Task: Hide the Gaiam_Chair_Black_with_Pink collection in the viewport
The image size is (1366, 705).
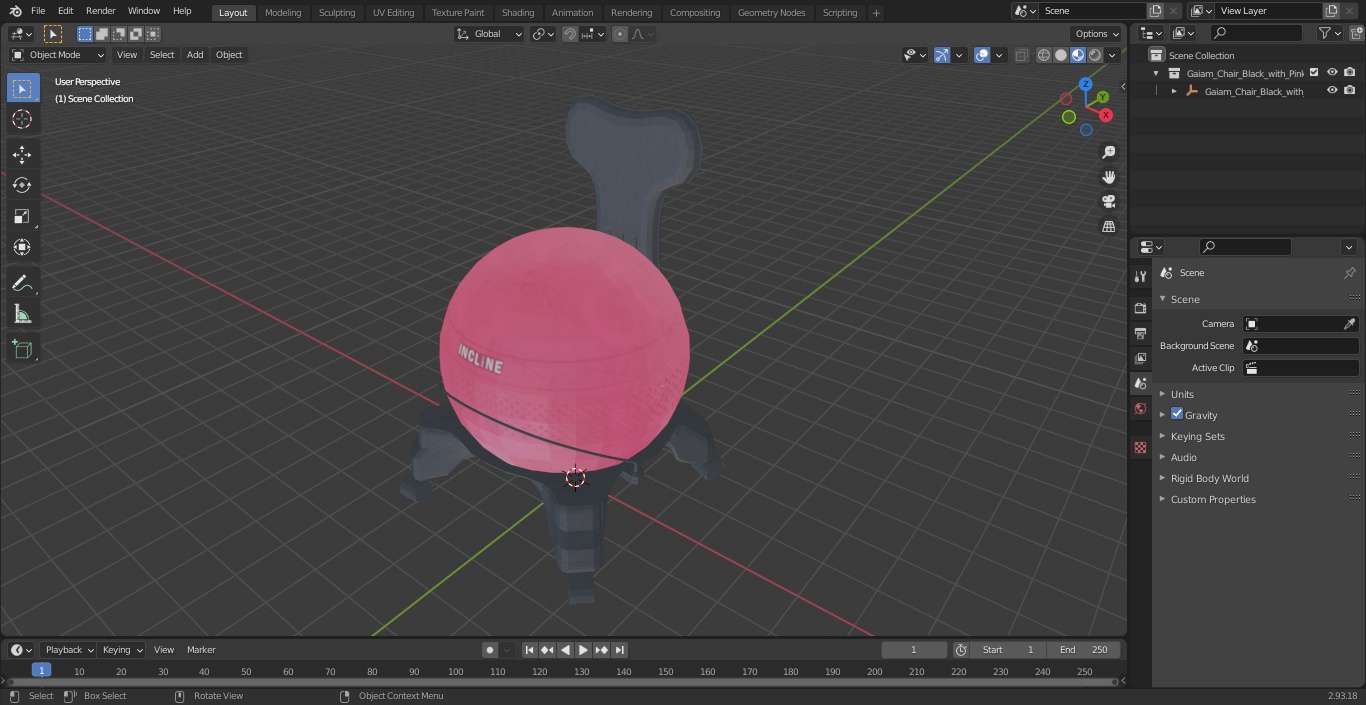Action: (1332, 73)
